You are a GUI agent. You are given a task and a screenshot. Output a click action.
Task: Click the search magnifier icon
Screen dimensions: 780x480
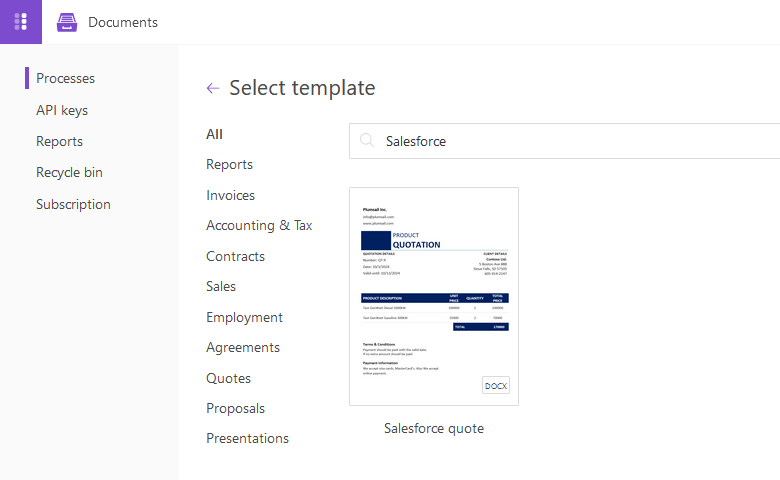367,141
